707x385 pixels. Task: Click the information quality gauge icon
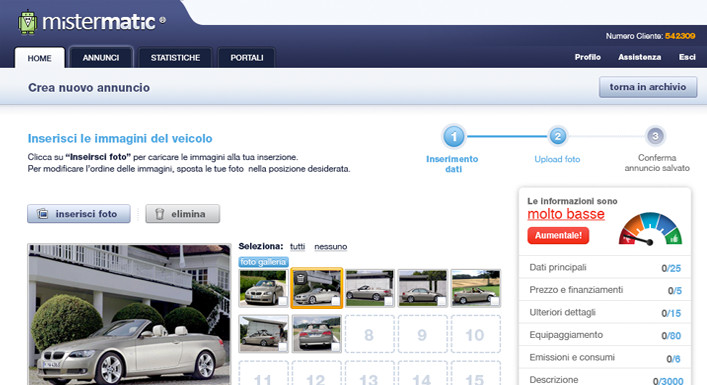[650, 229]
